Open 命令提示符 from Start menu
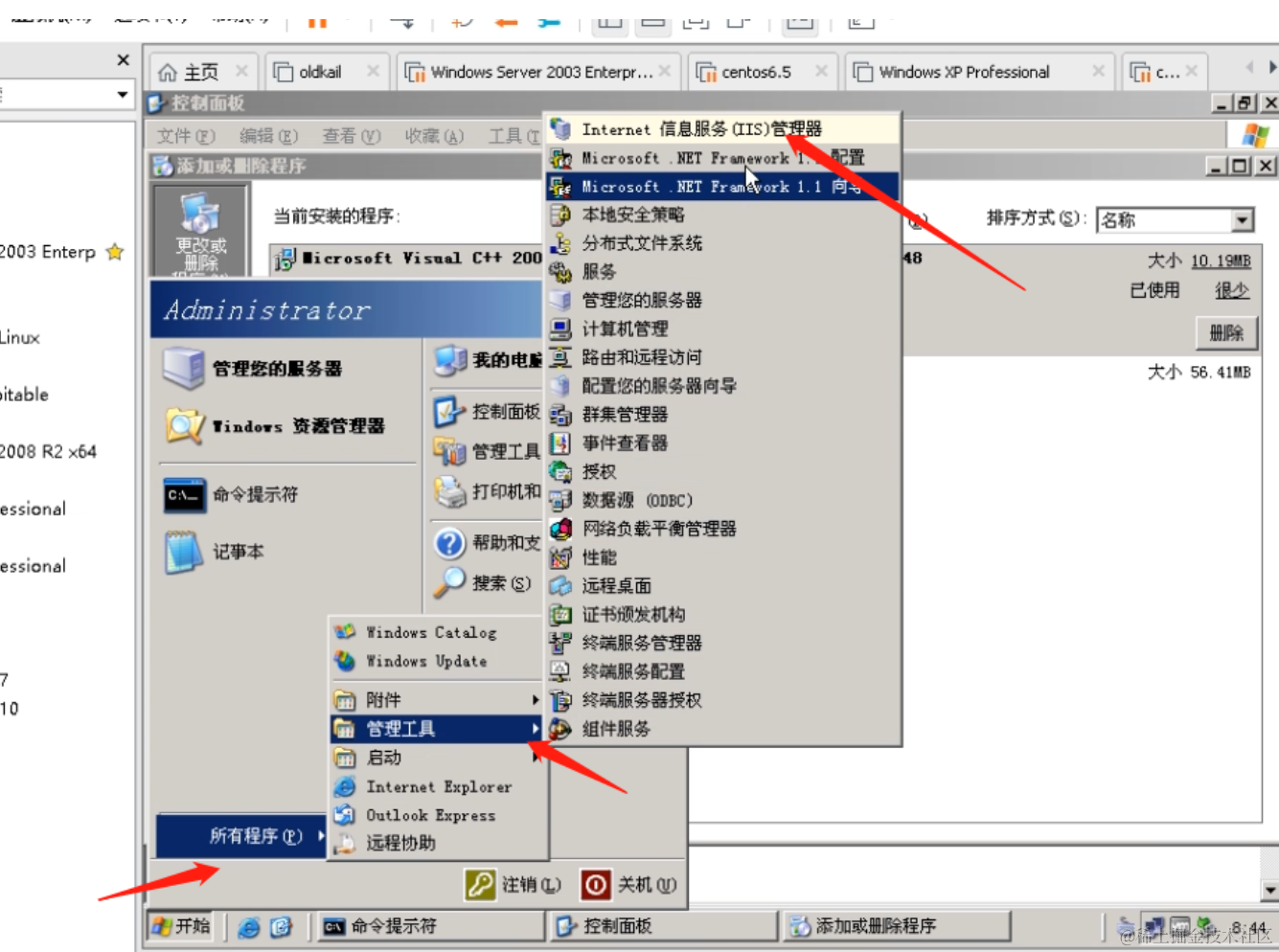 tap(286, 495)
